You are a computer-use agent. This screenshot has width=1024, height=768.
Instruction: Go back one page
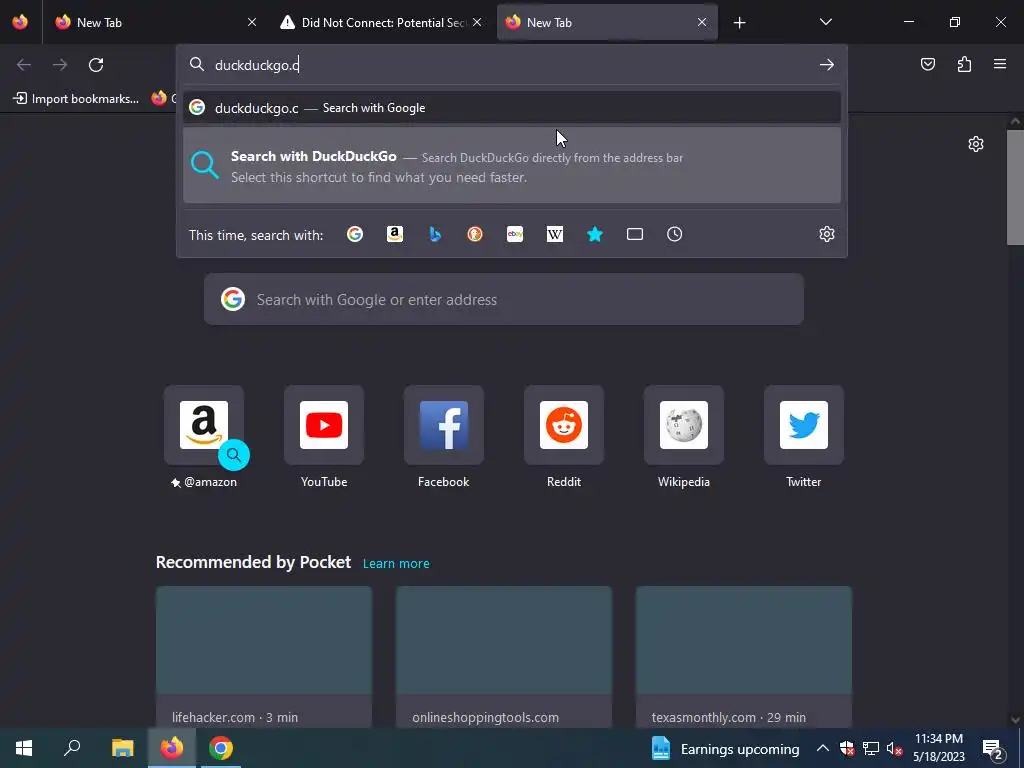tap(24, 65)
